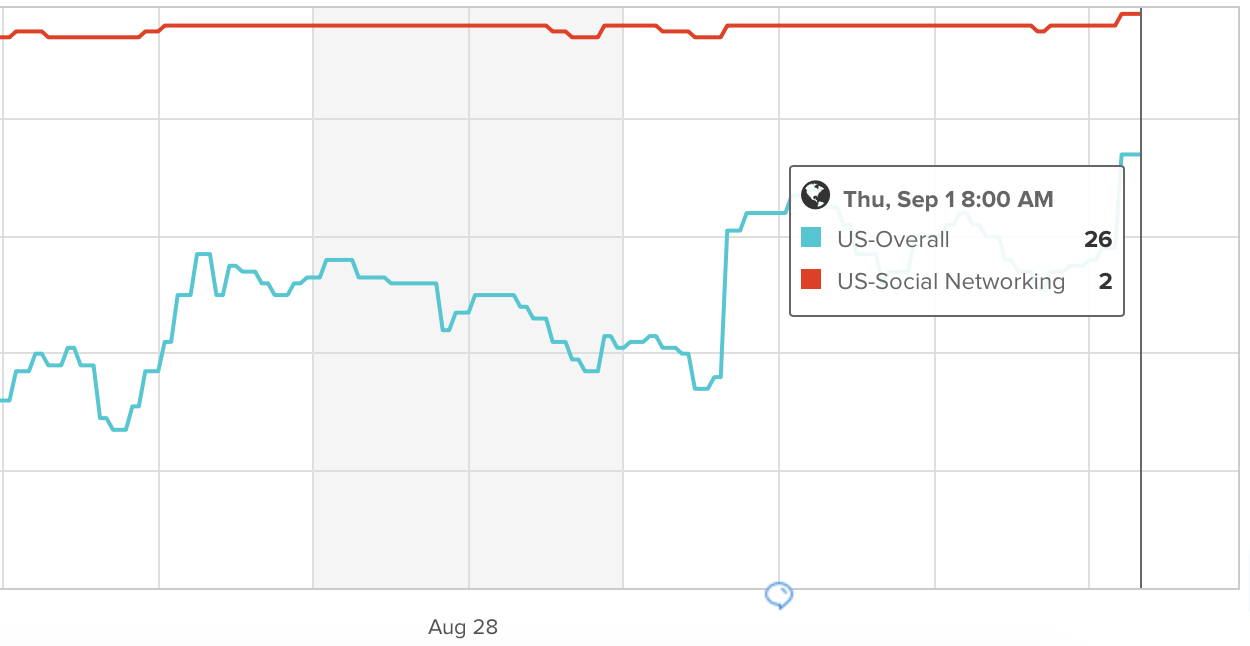Screen dimensions: 1250x646
Task: Click the US-Social Networking rank value 2
Action: coord(1105,282)
